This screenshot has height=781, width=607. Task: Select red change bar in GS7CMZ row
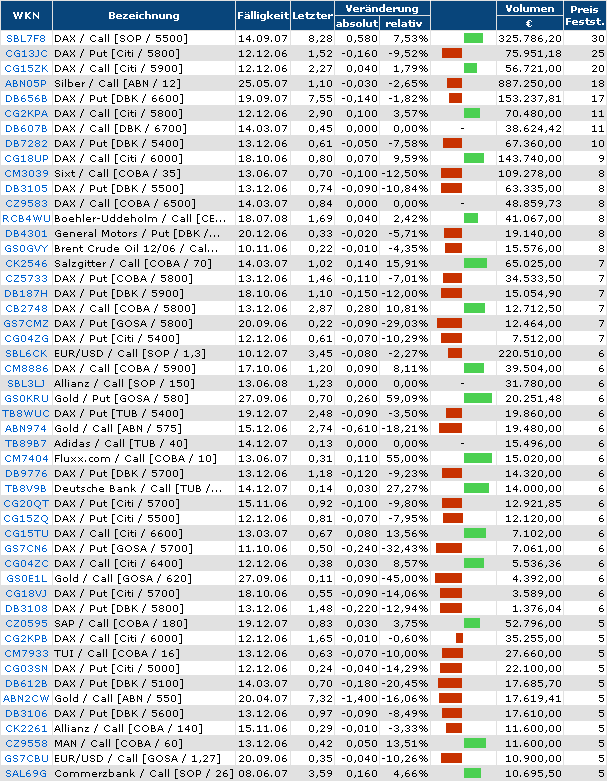[450, 323]
